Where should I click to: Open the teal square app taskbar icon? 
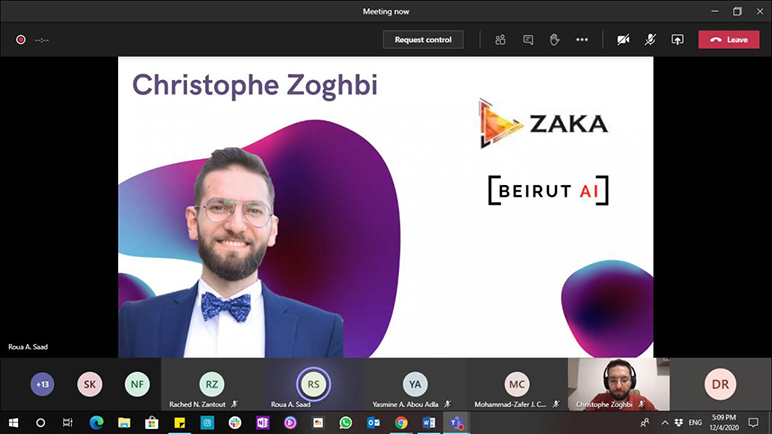pyautogui.click(x=207, y=423)
